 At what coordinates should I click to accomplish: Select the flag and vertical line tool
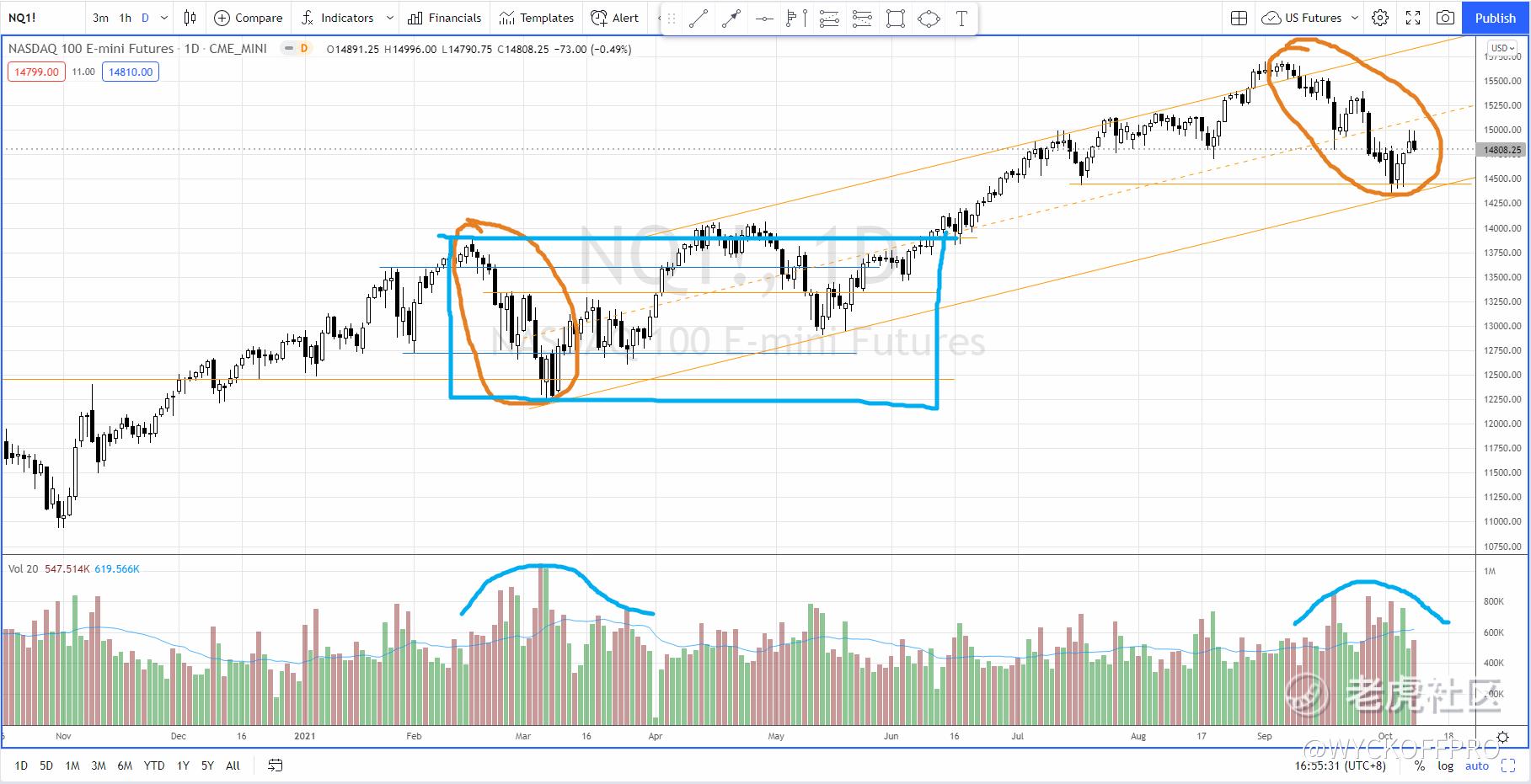tap(796, 19)
